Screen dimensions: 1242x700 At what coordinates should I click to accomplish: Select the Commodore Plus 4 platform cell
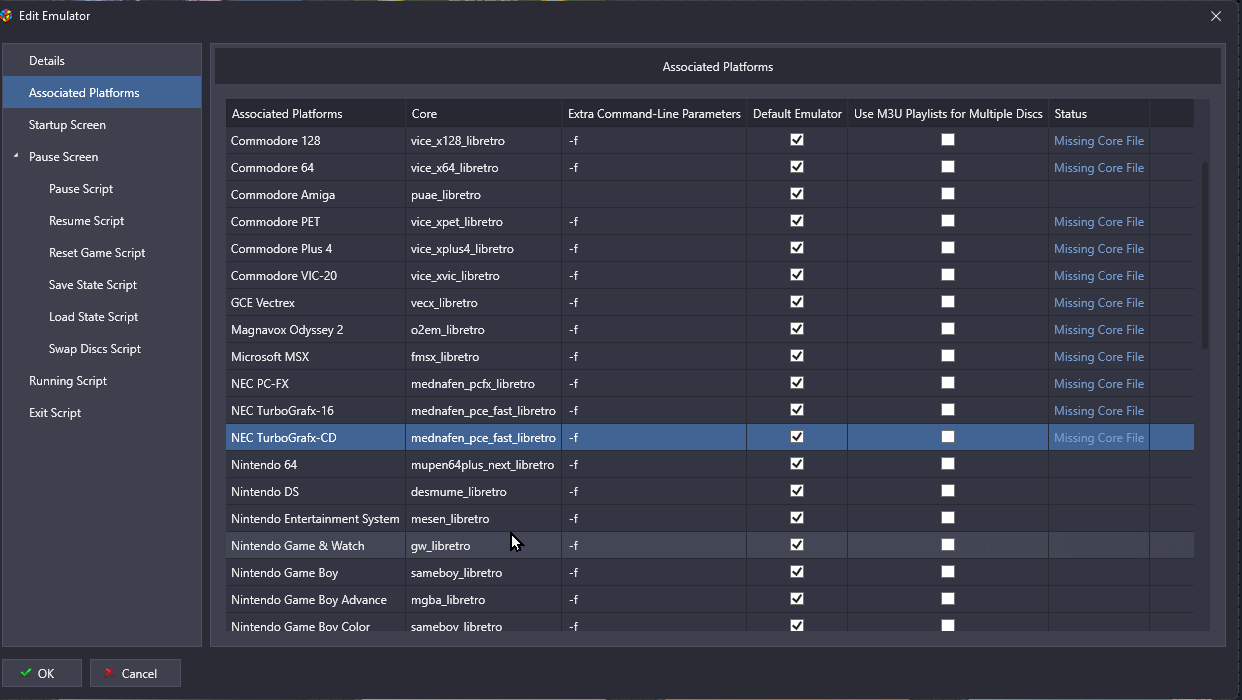click(315, 249)
